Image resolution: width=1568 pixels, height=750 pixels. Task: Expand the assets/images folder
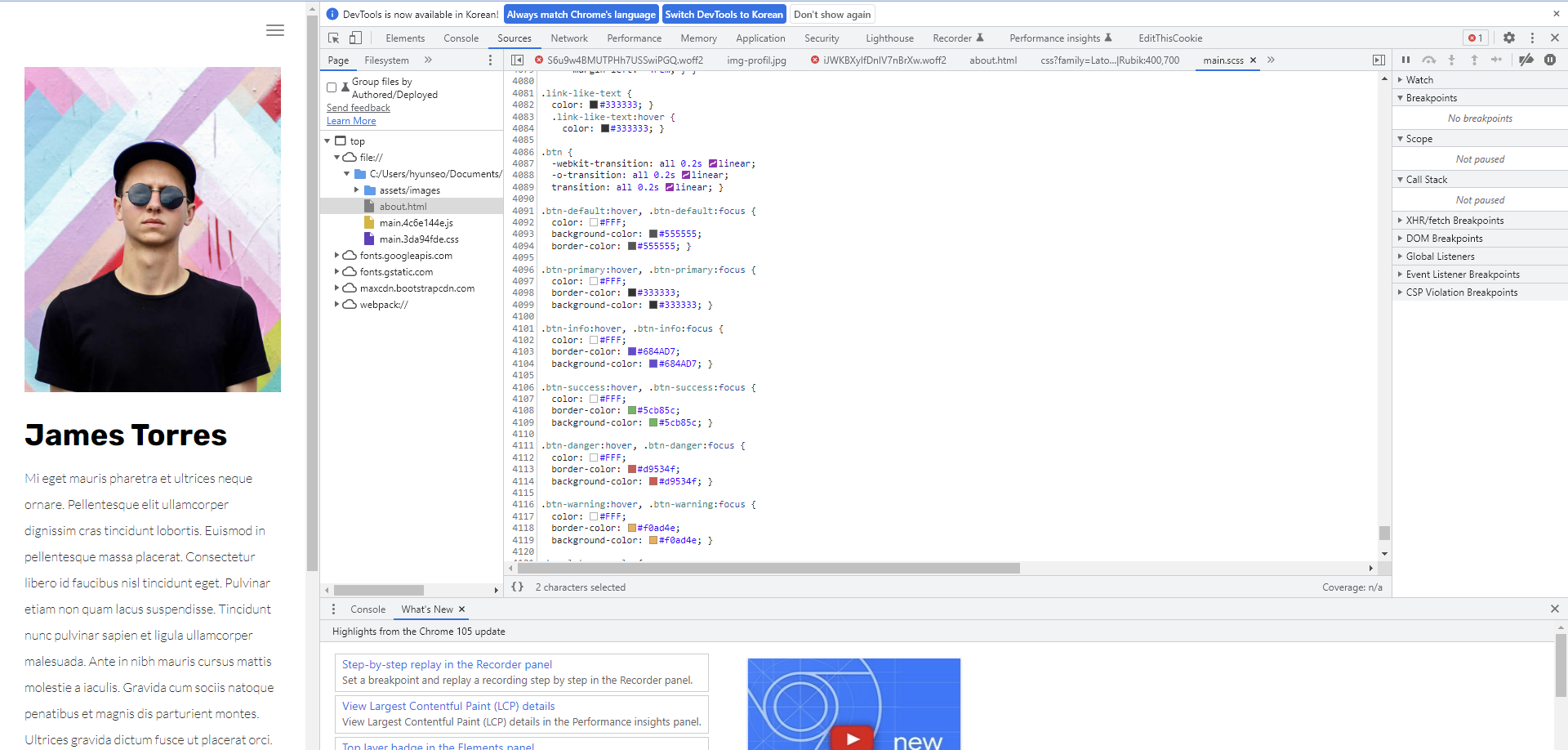(x=356, y=190)
